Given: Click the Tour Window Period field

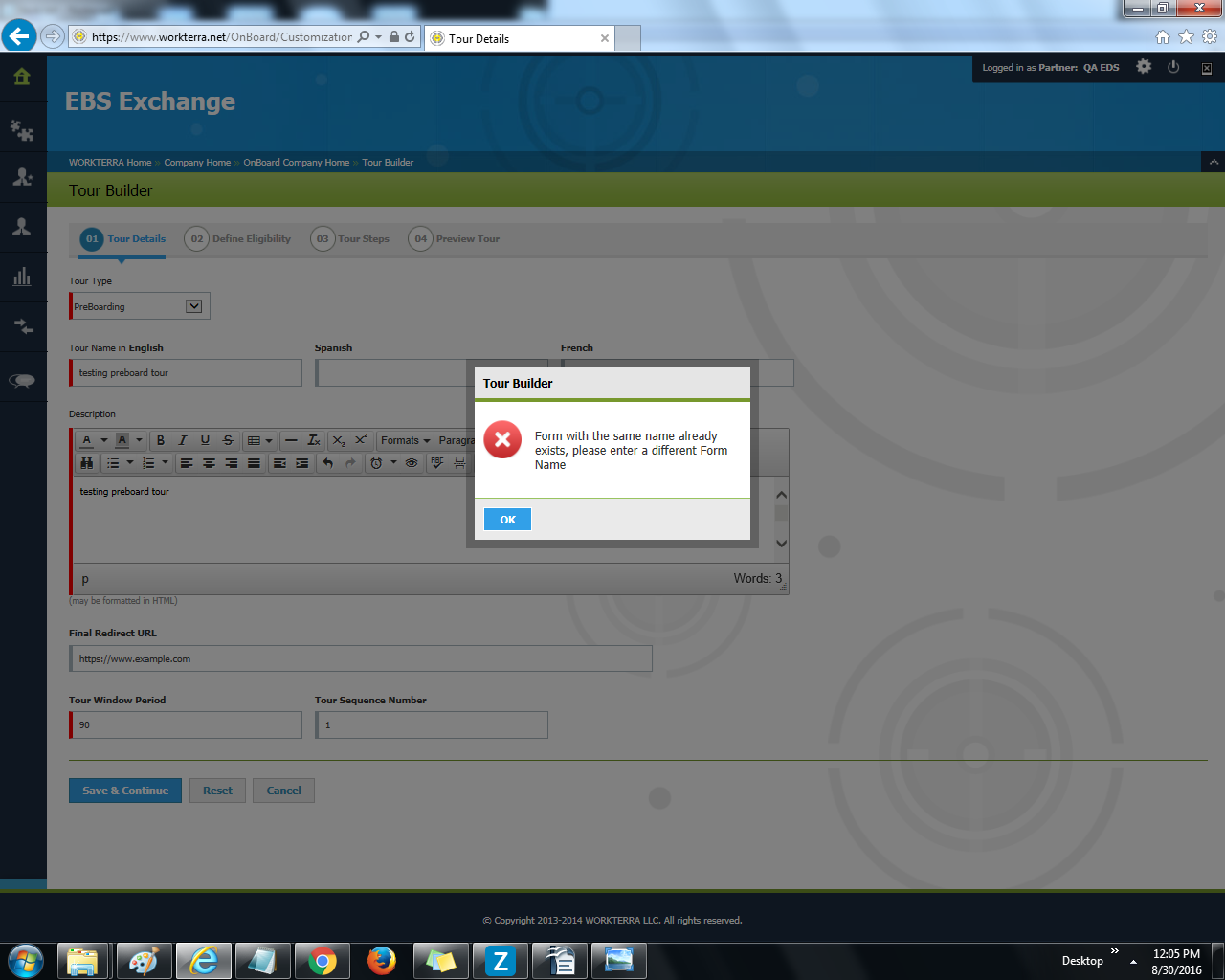Looking at the screenshot, I should tap(186, 724).
